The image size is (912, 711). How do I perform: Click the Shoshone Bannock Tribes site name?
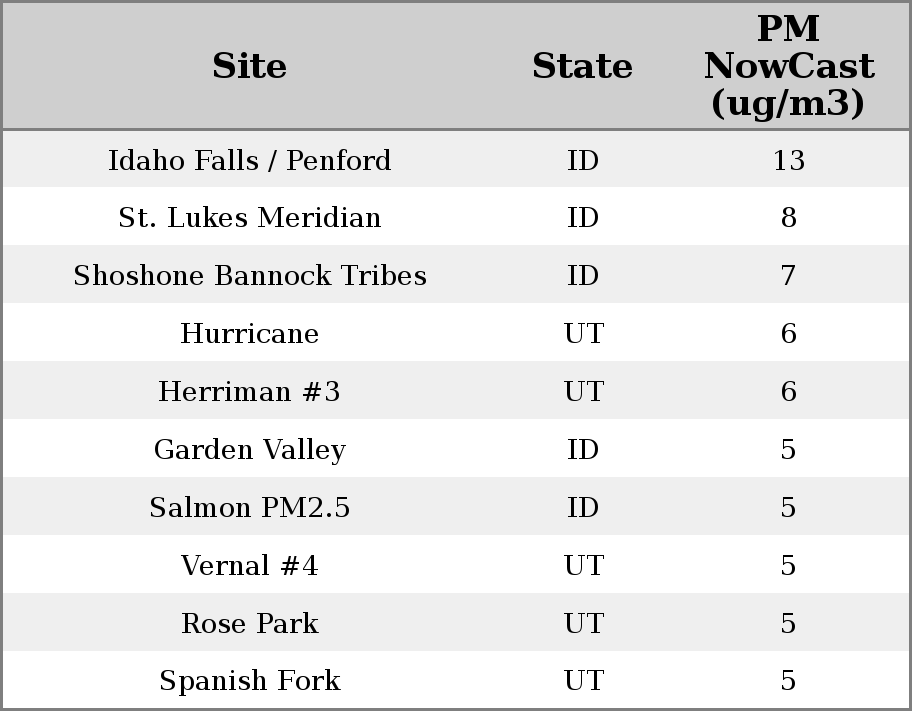[x=249, y=276]
